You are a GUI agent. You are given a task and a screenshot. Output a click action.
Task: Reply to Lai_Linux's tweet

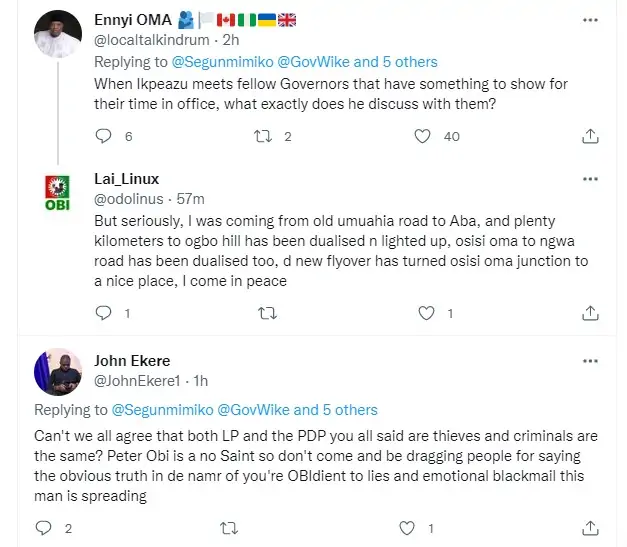[x=103, y=313]
